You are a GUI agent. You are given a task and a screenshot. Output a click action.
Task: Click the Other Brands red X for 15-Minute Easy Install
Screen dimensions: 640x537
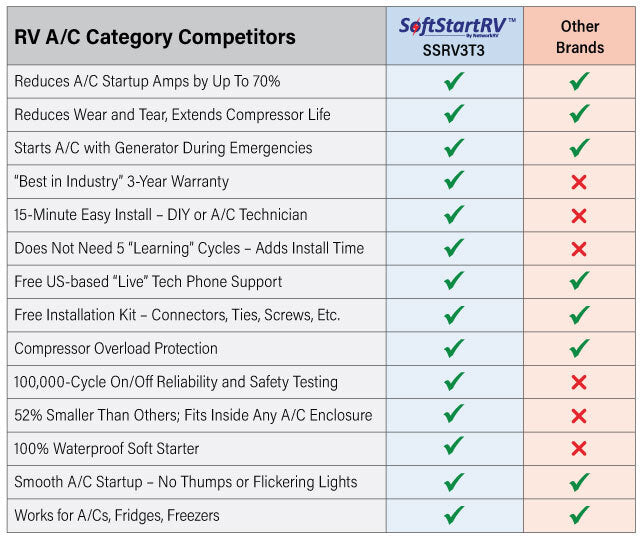[x=578, y=215]
